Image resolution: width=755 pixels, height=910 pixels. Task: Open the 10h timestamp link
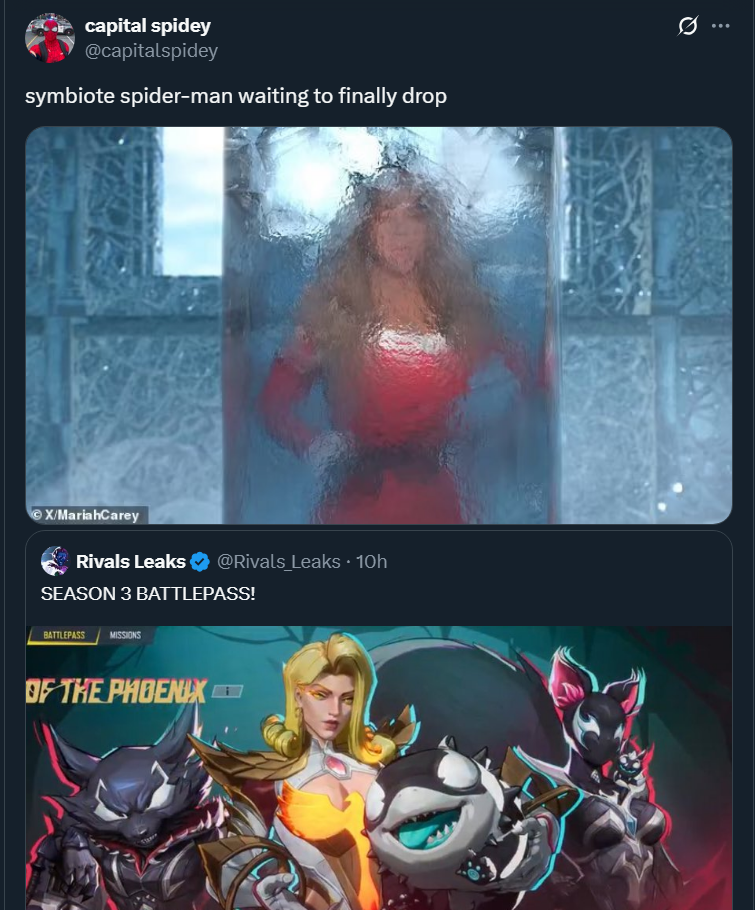click(x=371, y=562)
